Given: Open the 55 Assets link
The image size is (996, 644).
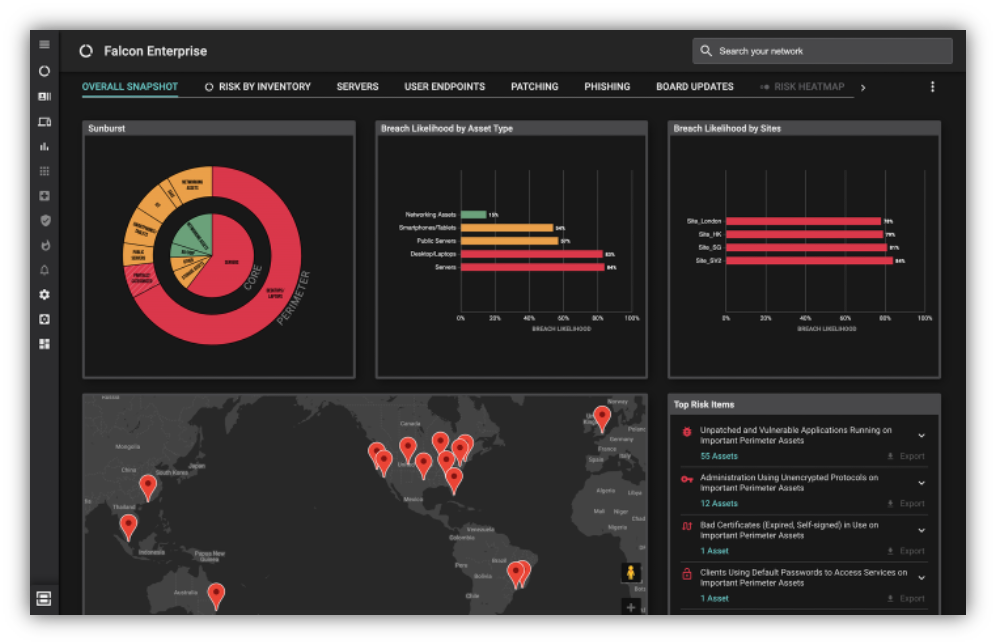Looking at the screenshot, I should click(x=718, y=456).
